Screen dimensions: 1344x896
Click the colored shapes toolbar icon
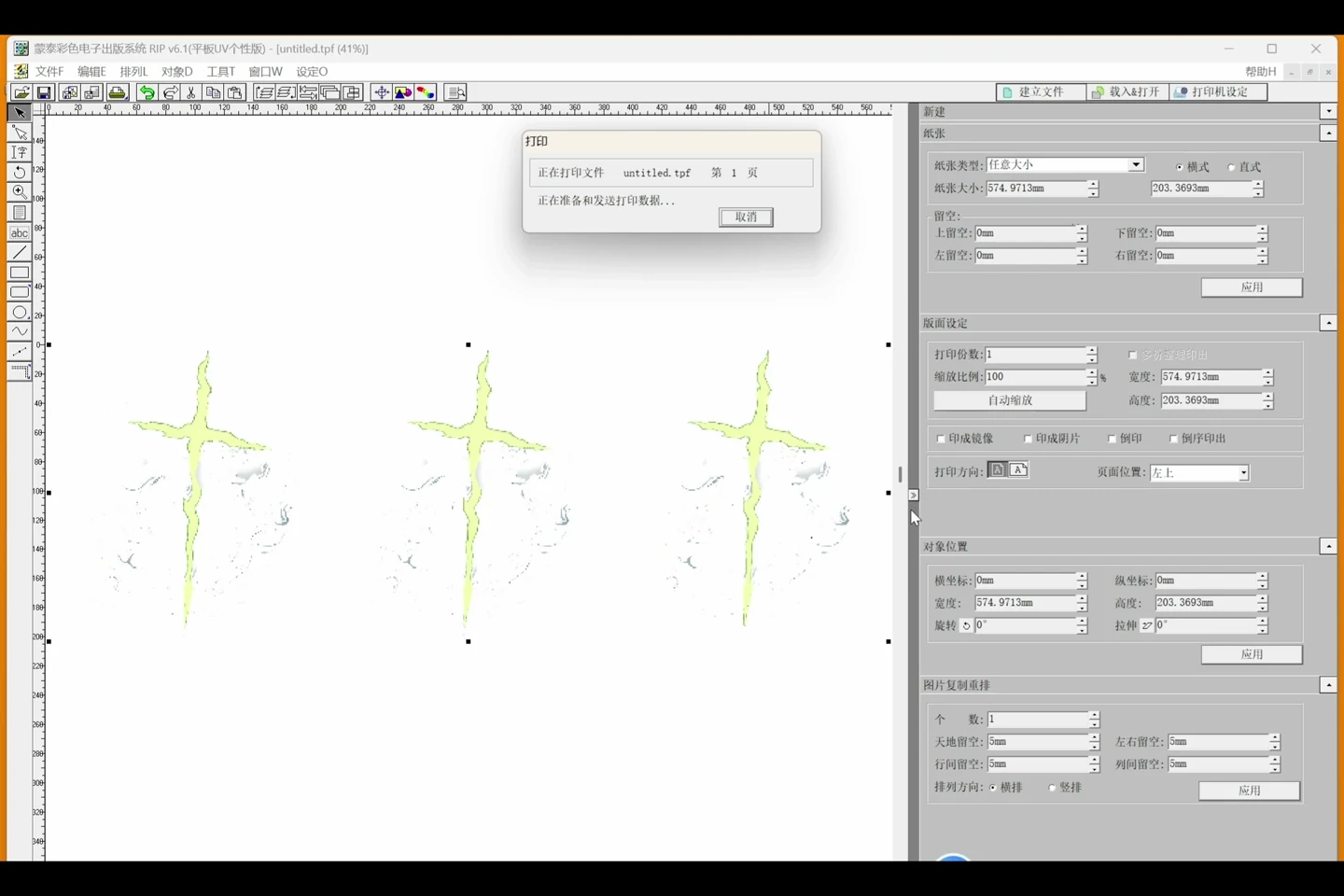[x=403, y=92]
